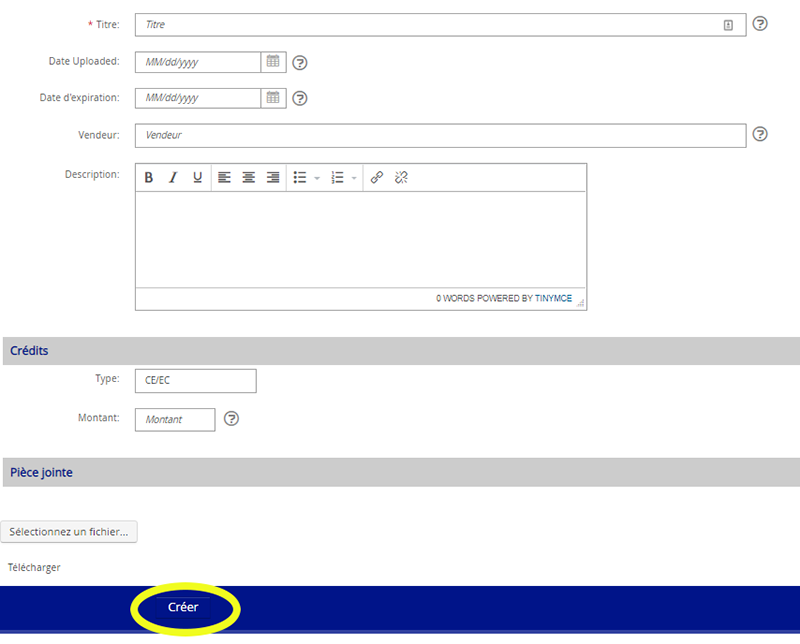The width and height of the screenshot is (800, 644).
Task: Show help for the Titre field
Action: [760, 23]
